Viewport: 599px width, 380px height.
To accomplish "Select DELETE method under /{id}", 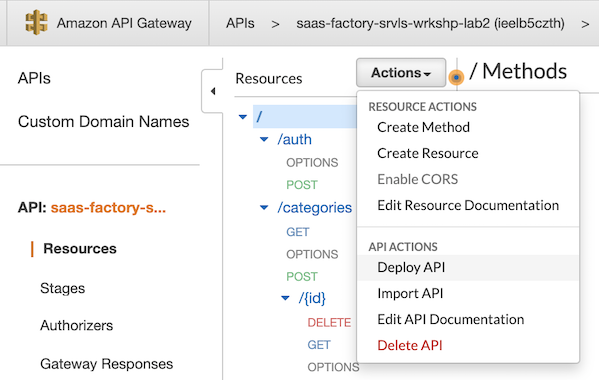I will [x=329, y=323].
